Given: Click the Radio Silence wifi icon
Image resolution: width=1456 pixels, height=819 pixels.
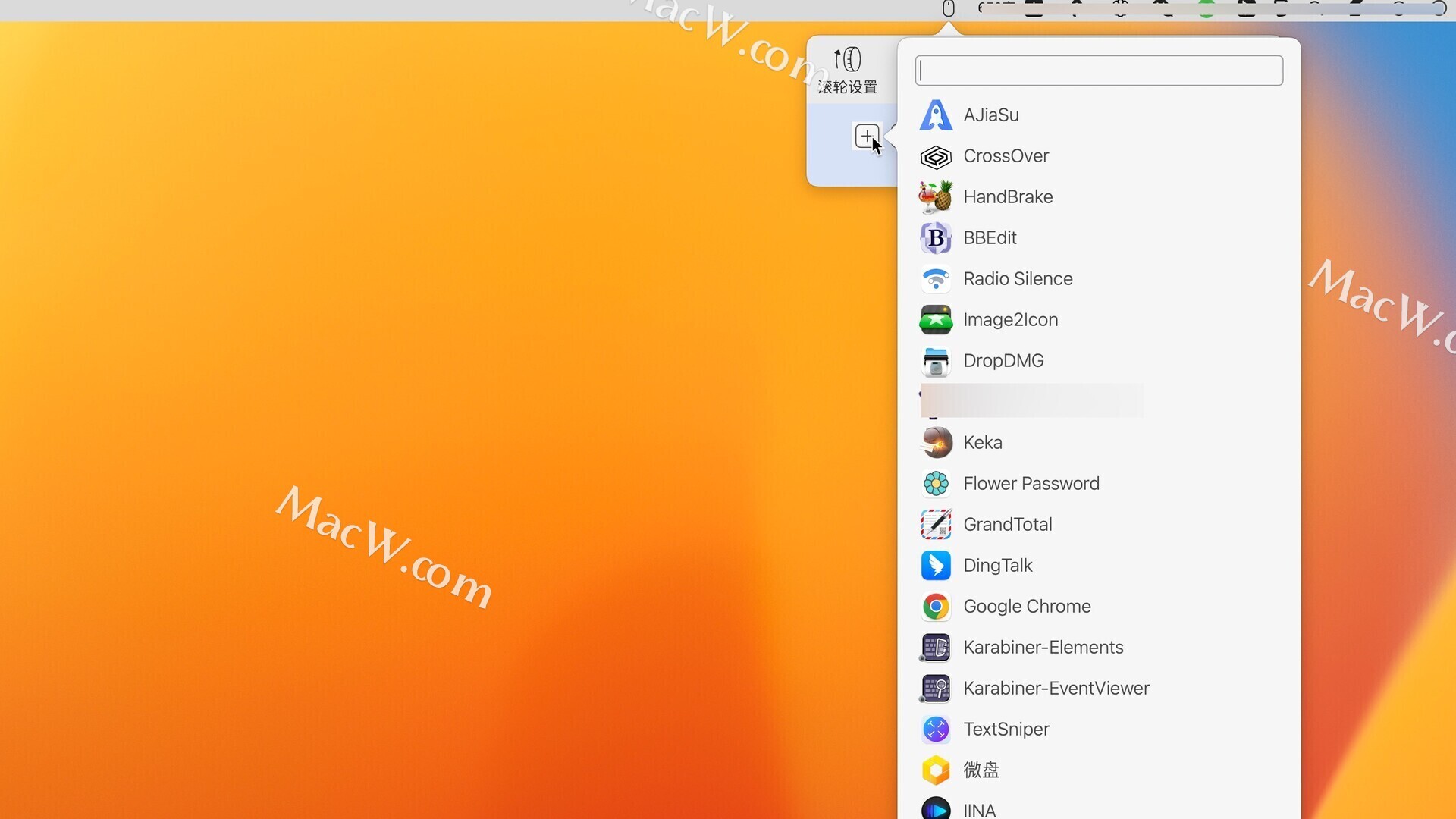Looking at the screenshot, I should [936, 279].
